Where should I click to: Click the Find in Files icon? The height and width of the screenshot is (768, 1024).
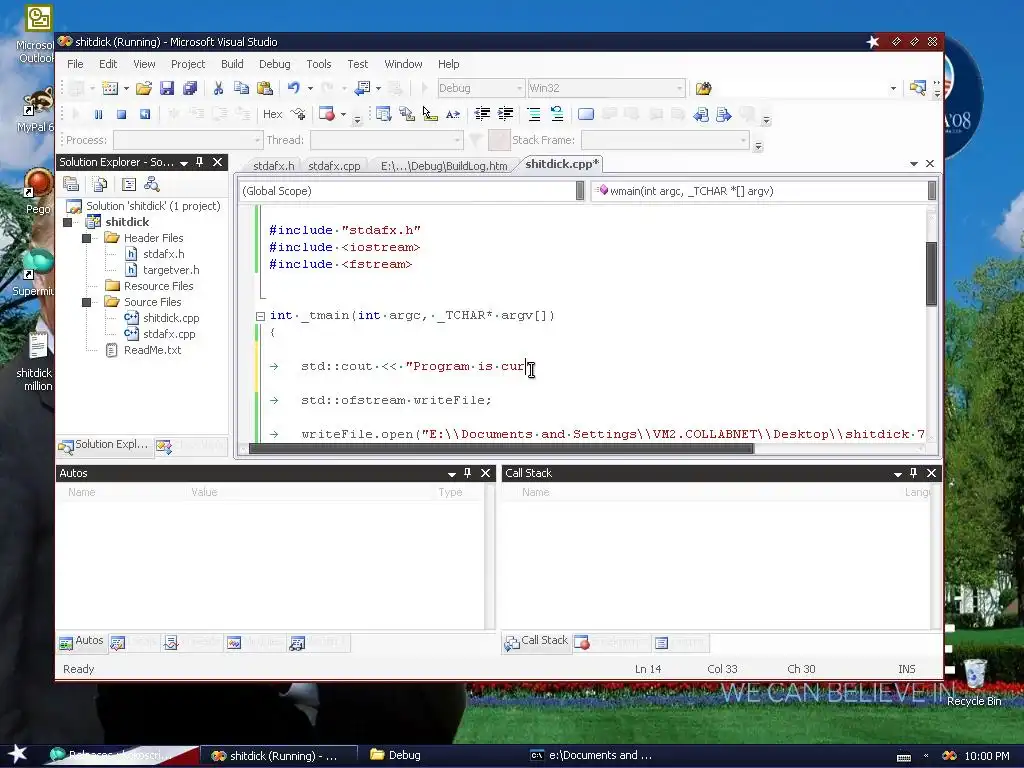[703, 88]
